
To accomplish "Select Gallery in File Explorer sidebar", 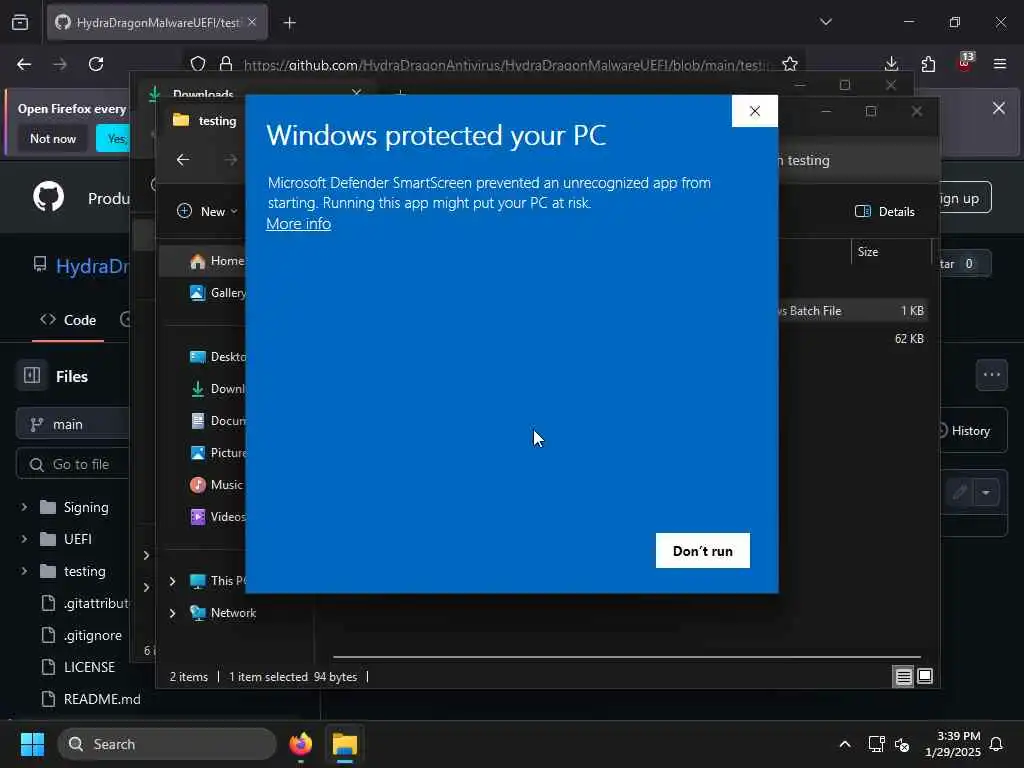I will 217,293.
